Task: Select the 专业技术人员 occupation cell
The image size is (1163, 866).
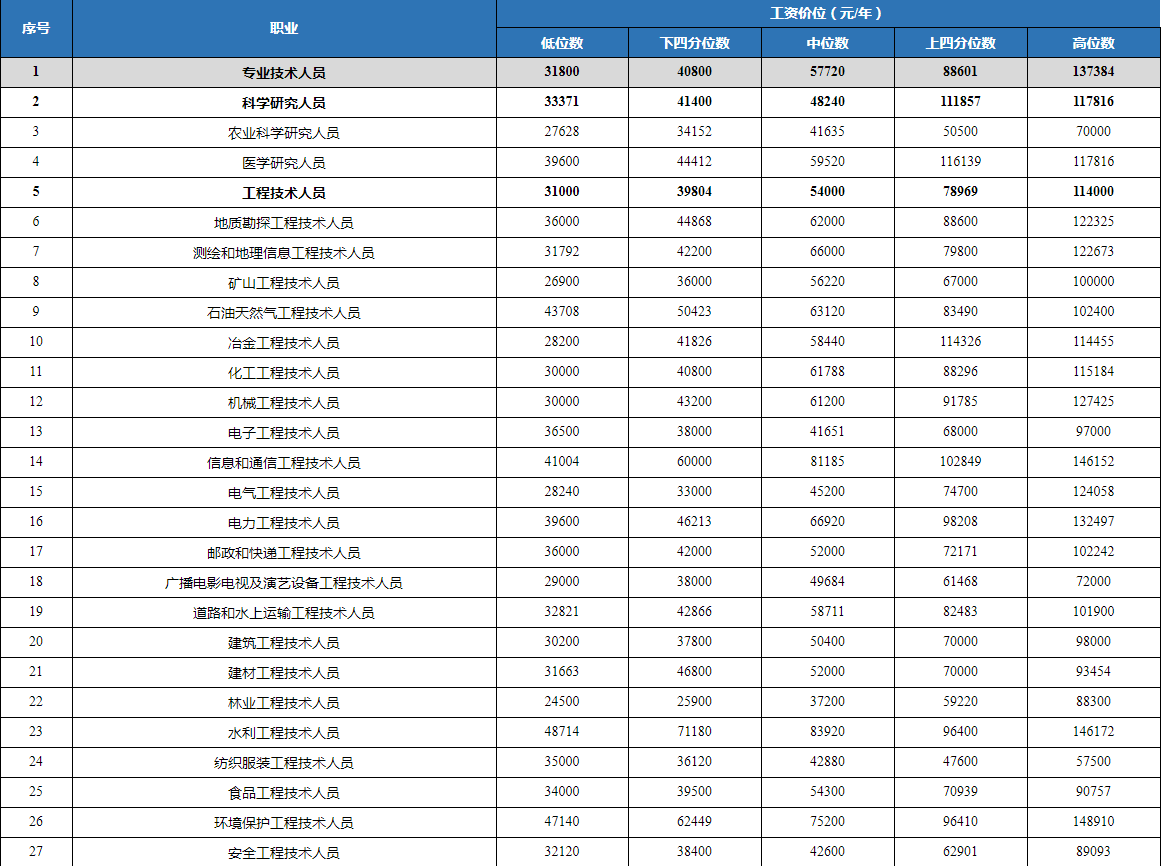Action: 284,73
